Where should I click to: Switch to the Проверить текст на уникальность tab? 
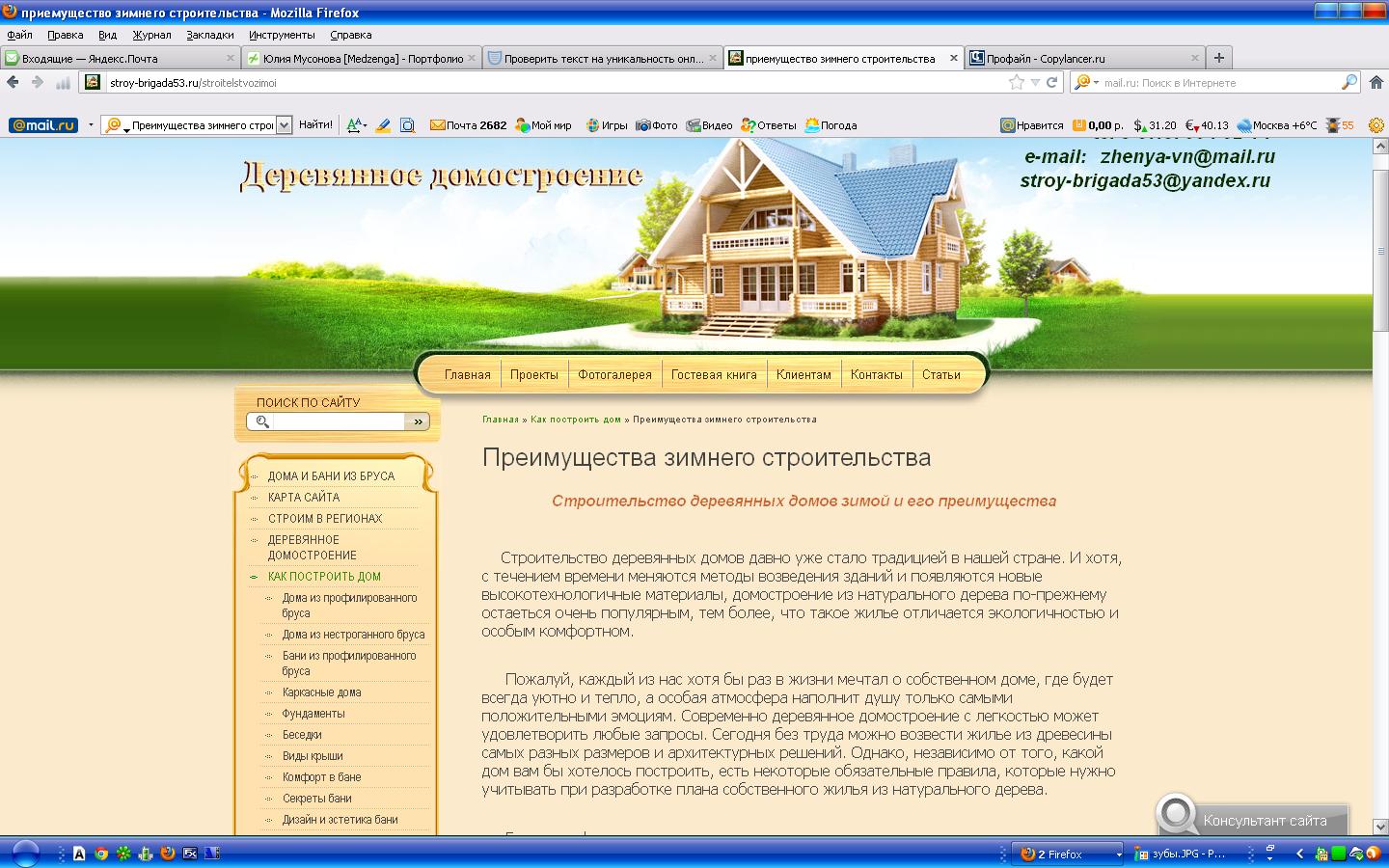point(603,59)
